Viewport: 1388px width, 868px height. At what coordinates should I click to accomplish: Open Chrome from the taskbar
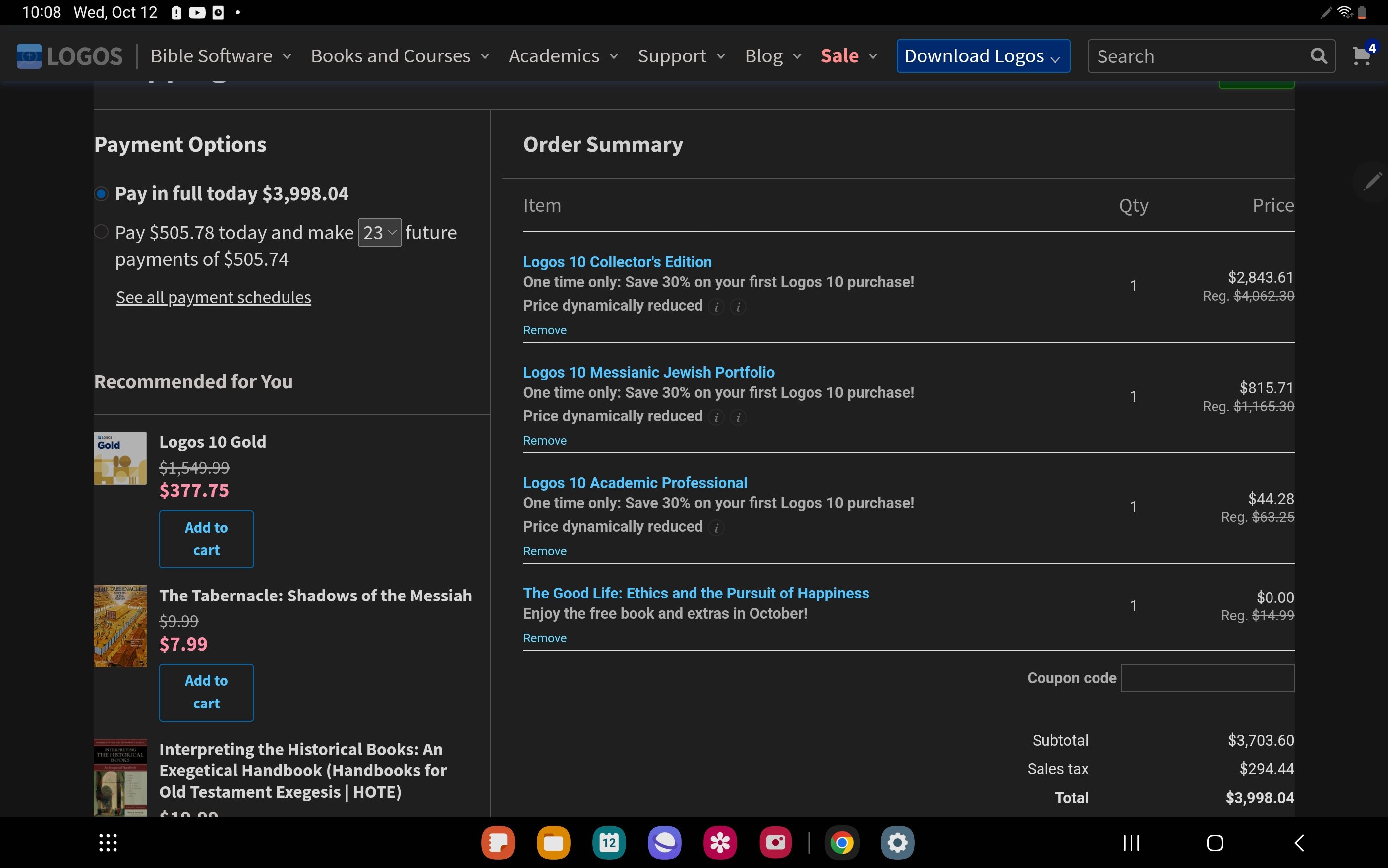pos(842,843)
